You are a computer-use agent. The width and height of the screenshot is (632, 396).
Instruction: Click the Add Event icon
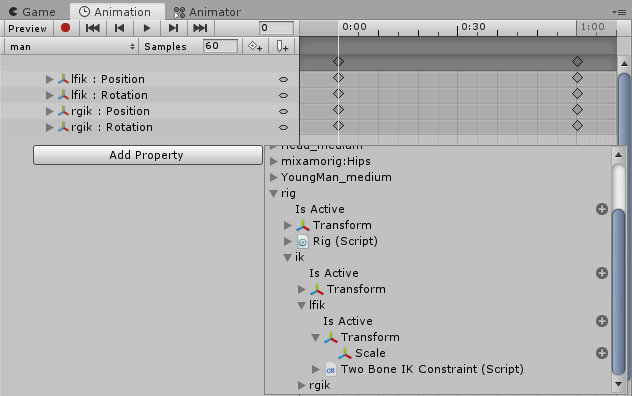click(282, 46)
